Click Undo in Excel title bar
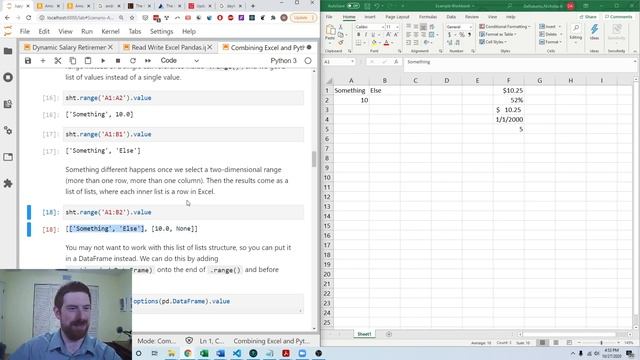Viewport: 640px width, 360px height. pos(377,6)
